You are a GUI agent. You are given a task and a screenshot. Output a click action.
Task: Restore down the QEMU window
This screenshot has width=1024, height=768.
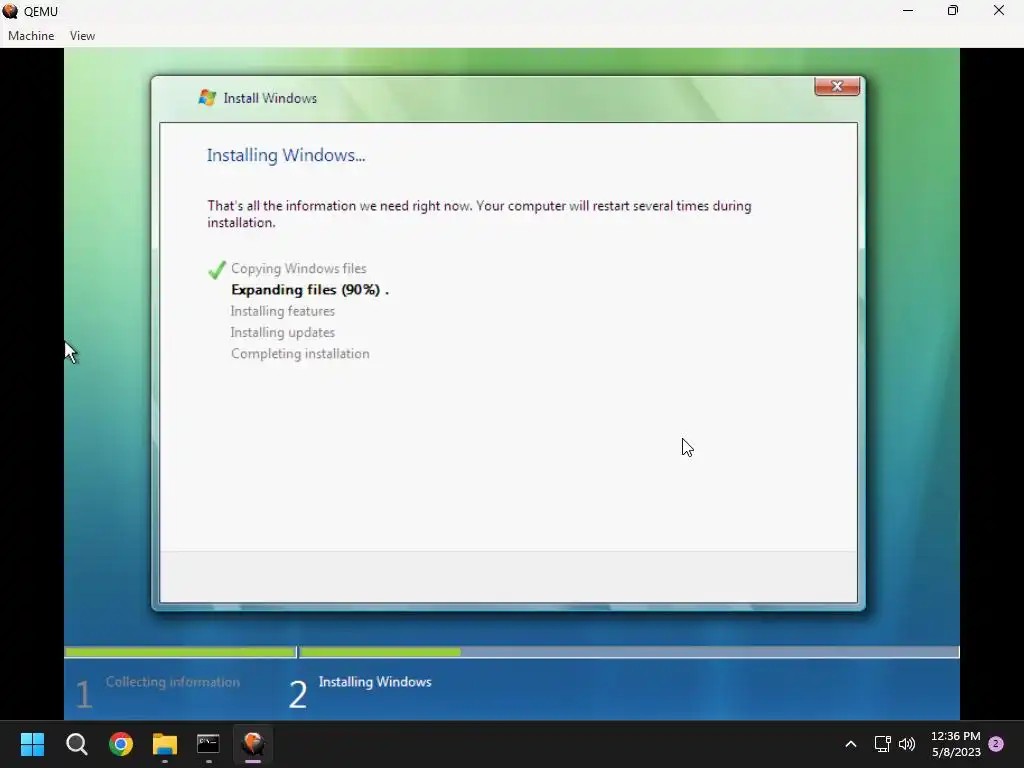[953, 11]
